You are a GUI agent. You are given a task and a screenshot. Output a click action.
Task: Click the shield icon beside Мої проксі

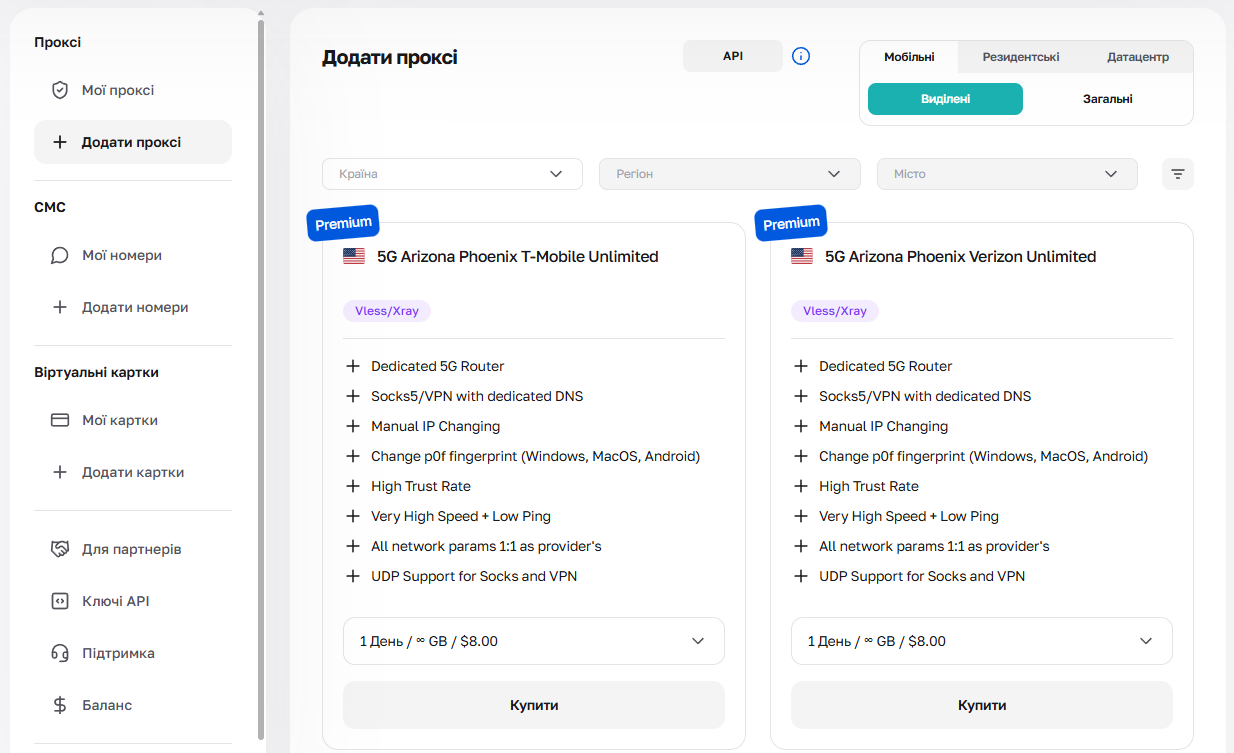point(60,90)
